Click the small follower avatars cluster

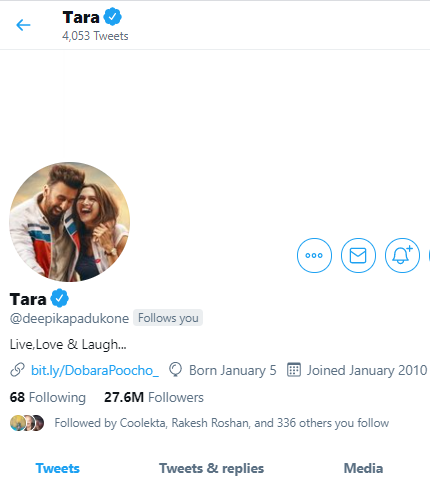(27, 423)
